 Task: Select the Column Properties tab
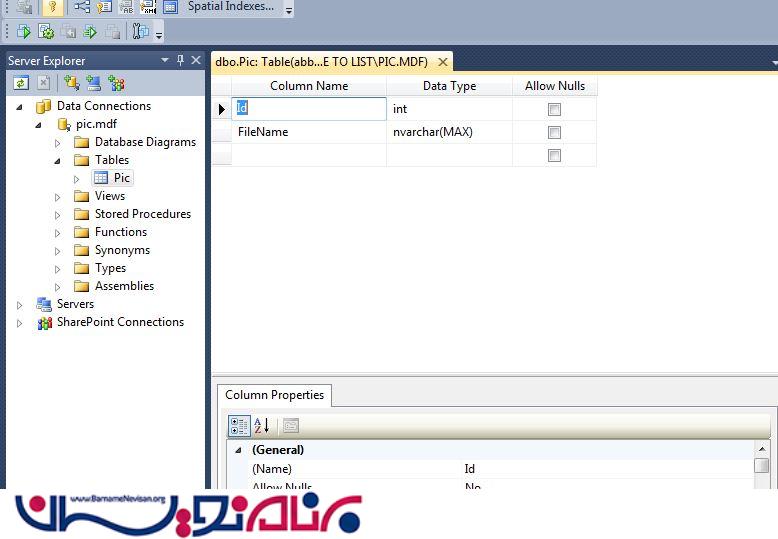[274, 395]
